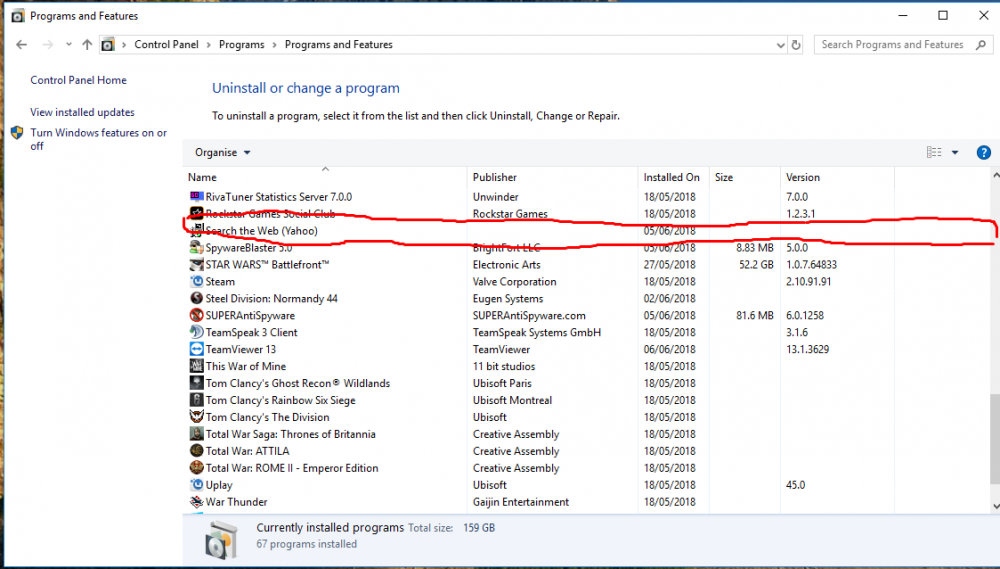Sort list by Publisher column header
This screenshot has height=569, width=1000.
coord(495,177)
